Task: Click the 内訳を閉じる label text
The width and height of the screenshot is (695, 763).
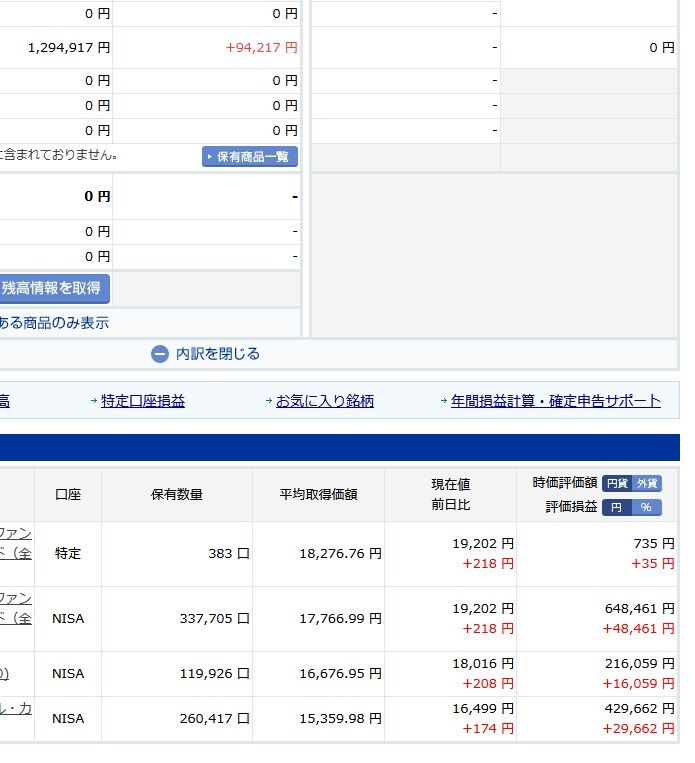Action: tap(218, 354)
